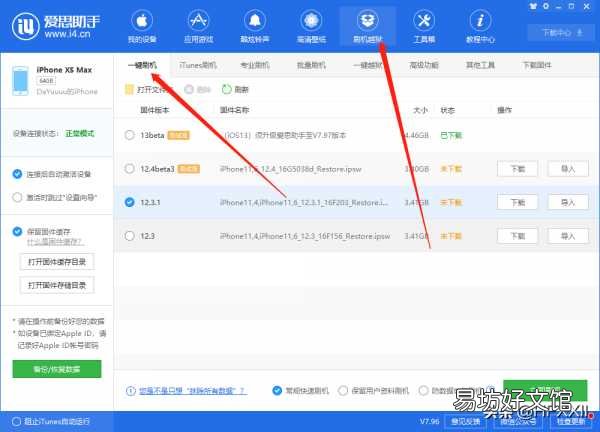Click the 正常模式 connection status text

[80, 133]
